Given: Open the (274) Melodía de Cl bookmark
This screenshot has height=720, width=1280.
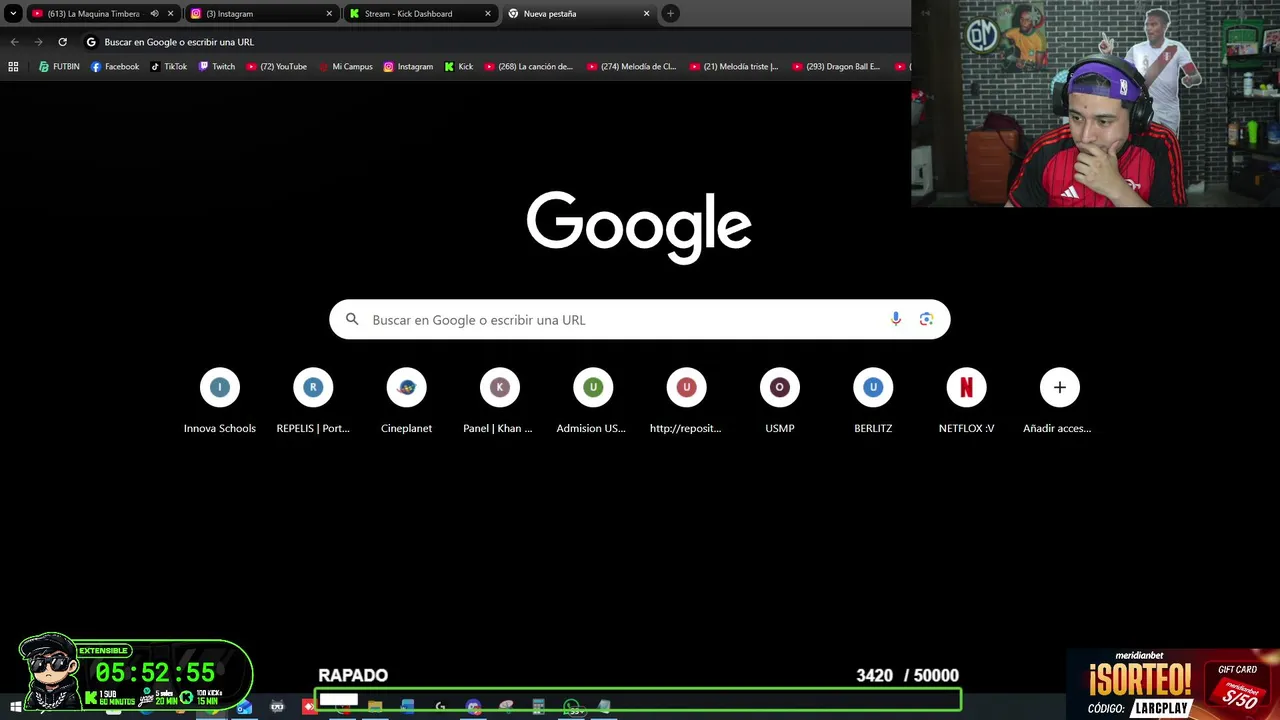Looking at the screenshot, I should (632, 67).
